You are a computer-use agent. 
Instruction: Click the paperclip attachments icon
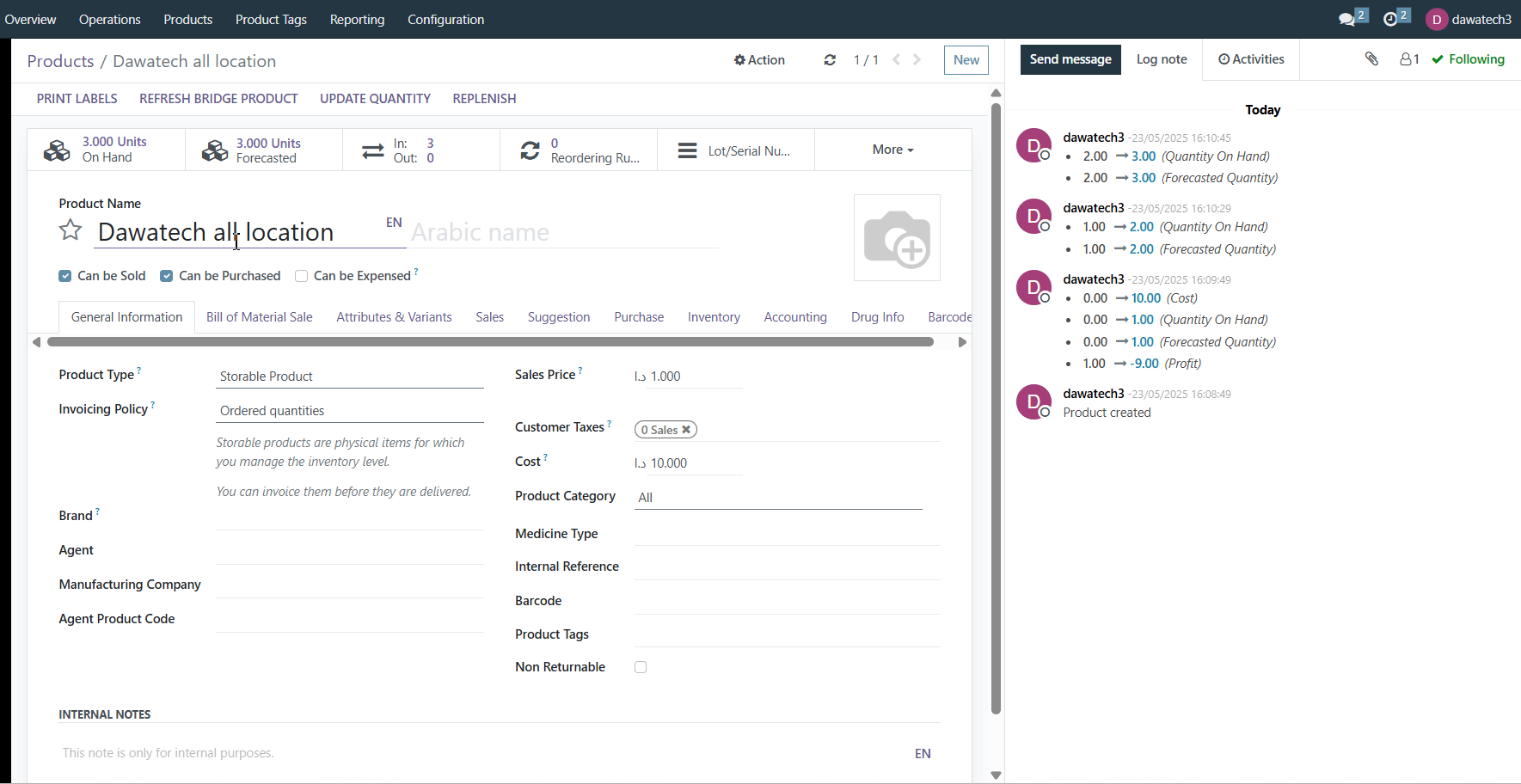(x=1371, y=58)
